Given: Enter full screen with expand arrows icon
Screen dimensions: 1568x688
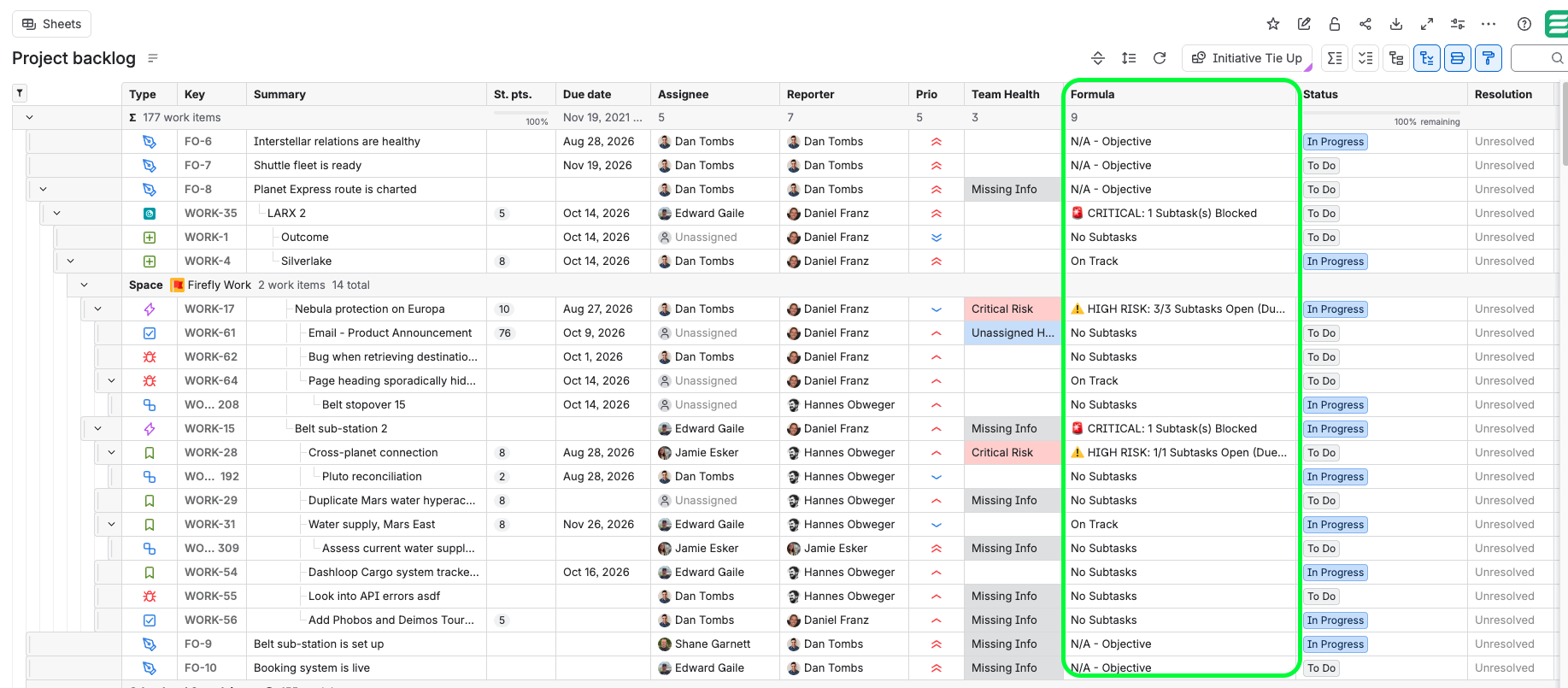Looking at the screenshot, I should (x=1427, y=24).
